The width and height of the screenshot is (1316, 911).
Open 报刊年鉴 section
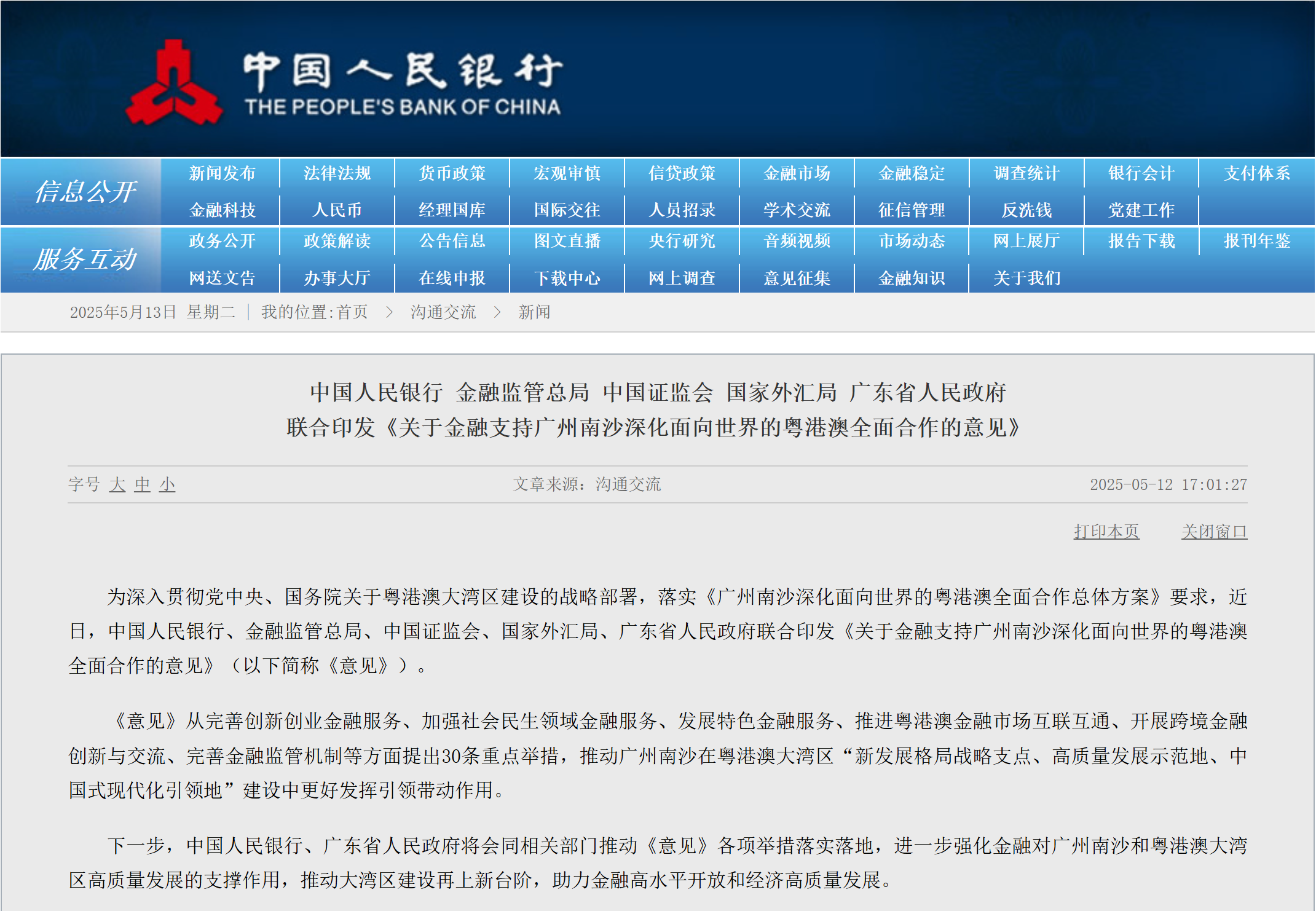coord(1256,241)
